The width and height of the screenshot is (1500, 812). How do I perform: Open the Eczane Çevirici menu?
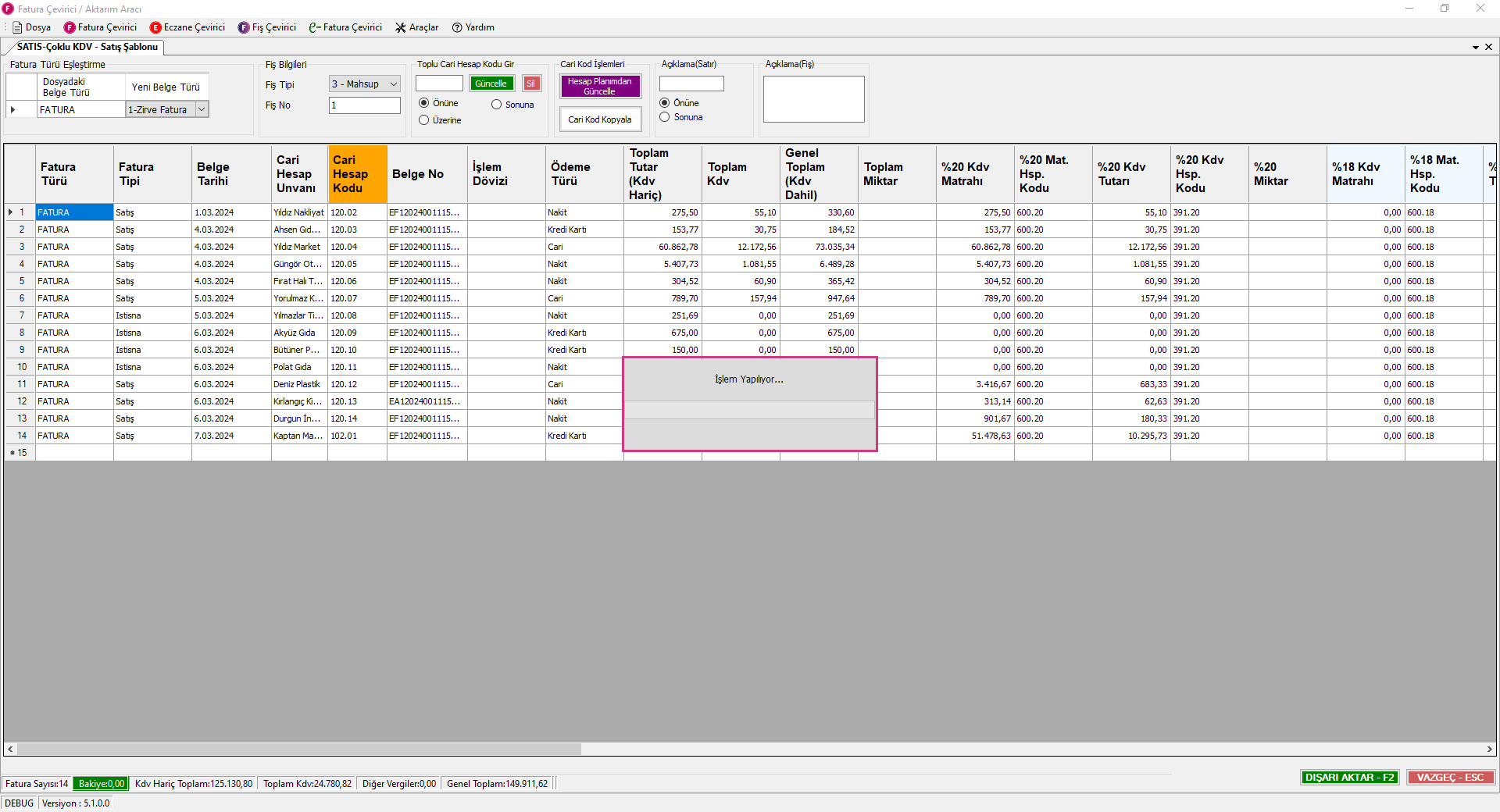coord(187,27)
